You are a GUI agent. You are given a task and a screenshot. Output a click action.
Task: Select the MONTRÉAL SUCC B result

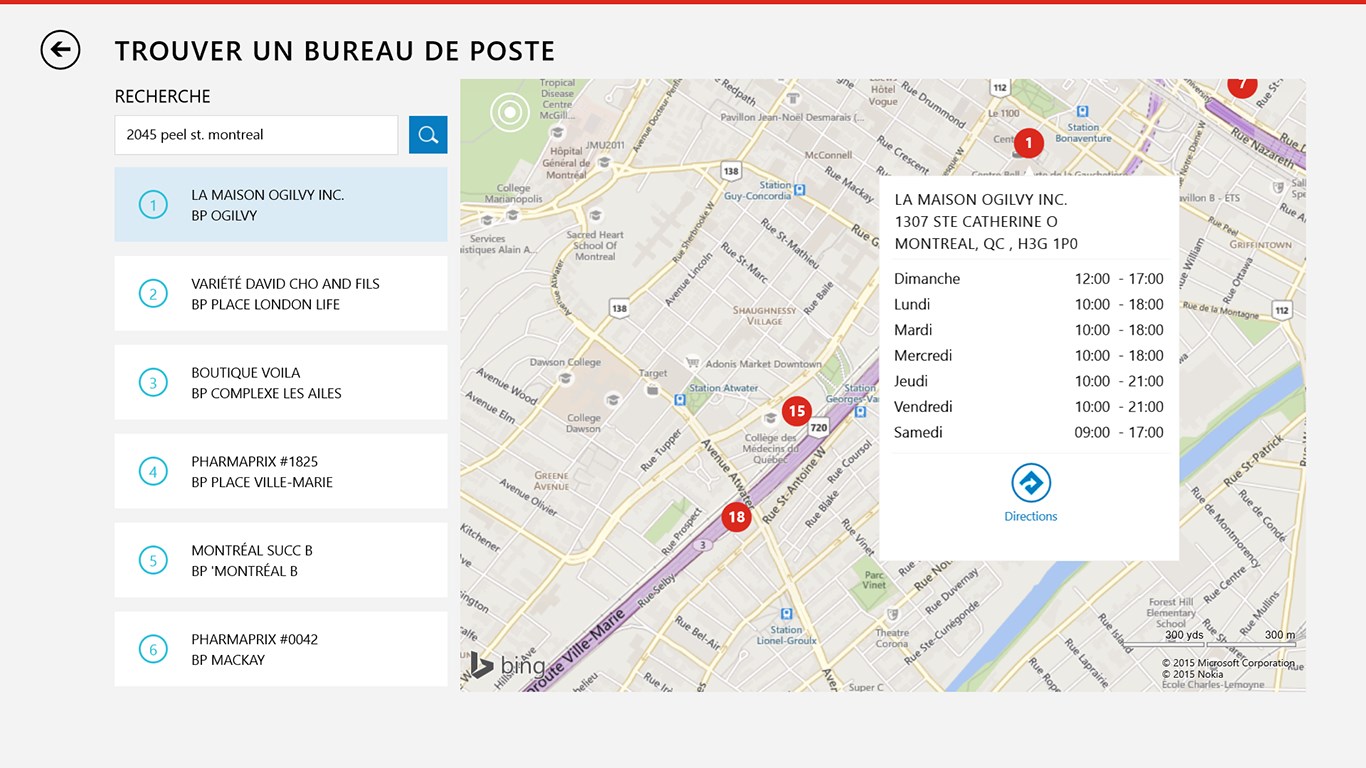pos(281,560)
